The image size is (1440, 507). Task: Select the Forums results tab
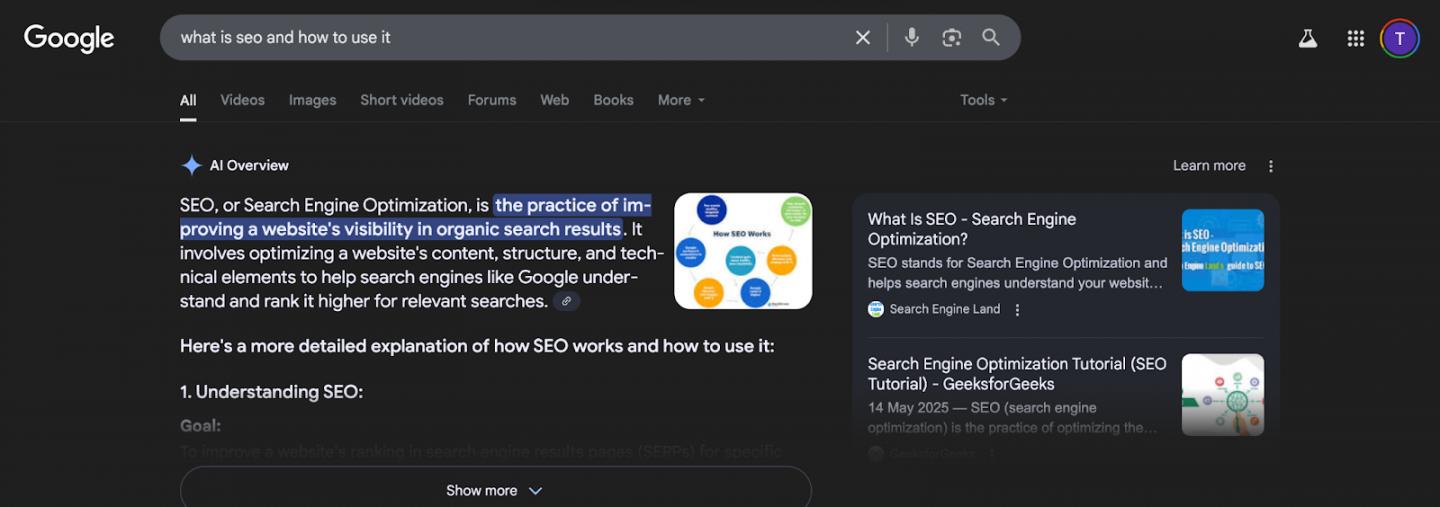coord(492,100)
